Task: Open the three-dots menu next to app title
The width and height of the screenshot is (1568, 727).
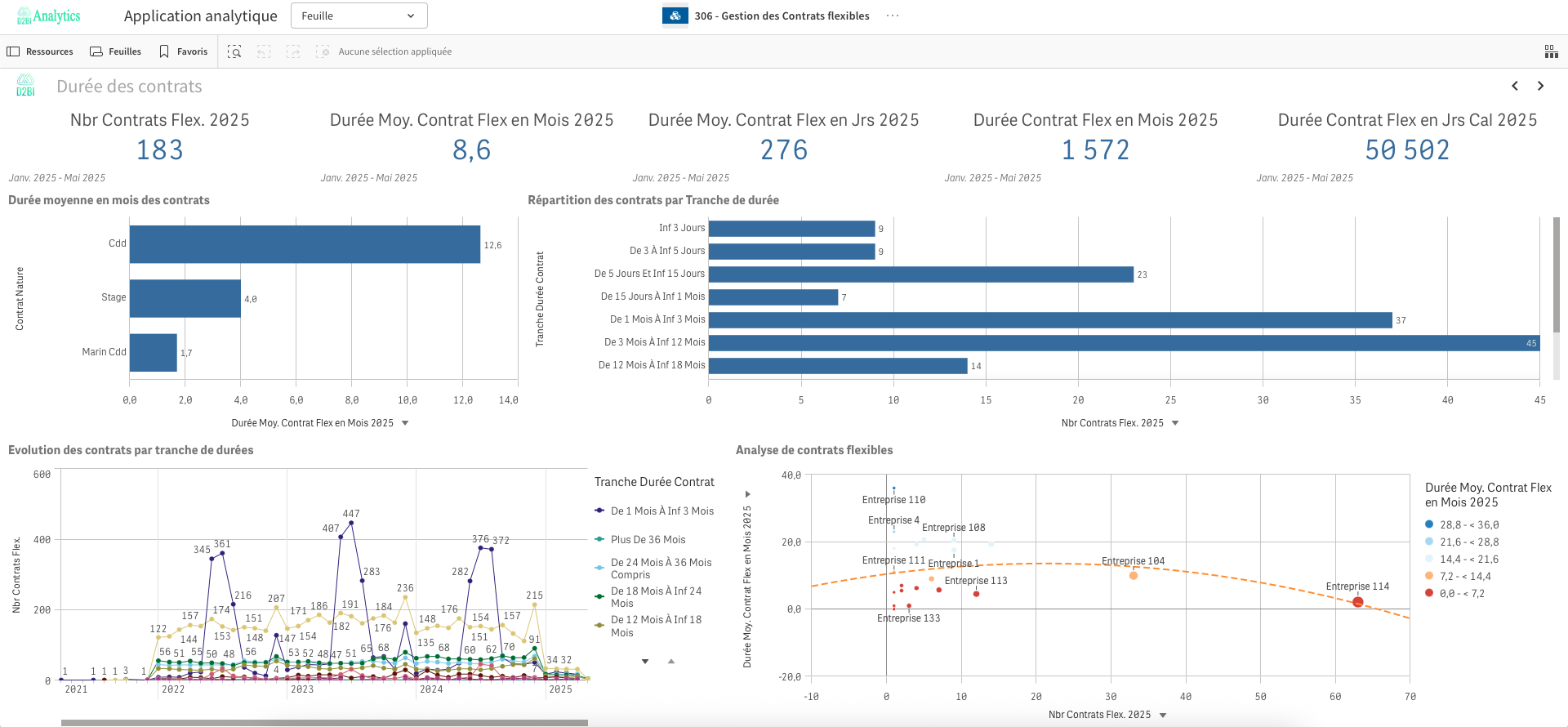Action: (893, 16)
